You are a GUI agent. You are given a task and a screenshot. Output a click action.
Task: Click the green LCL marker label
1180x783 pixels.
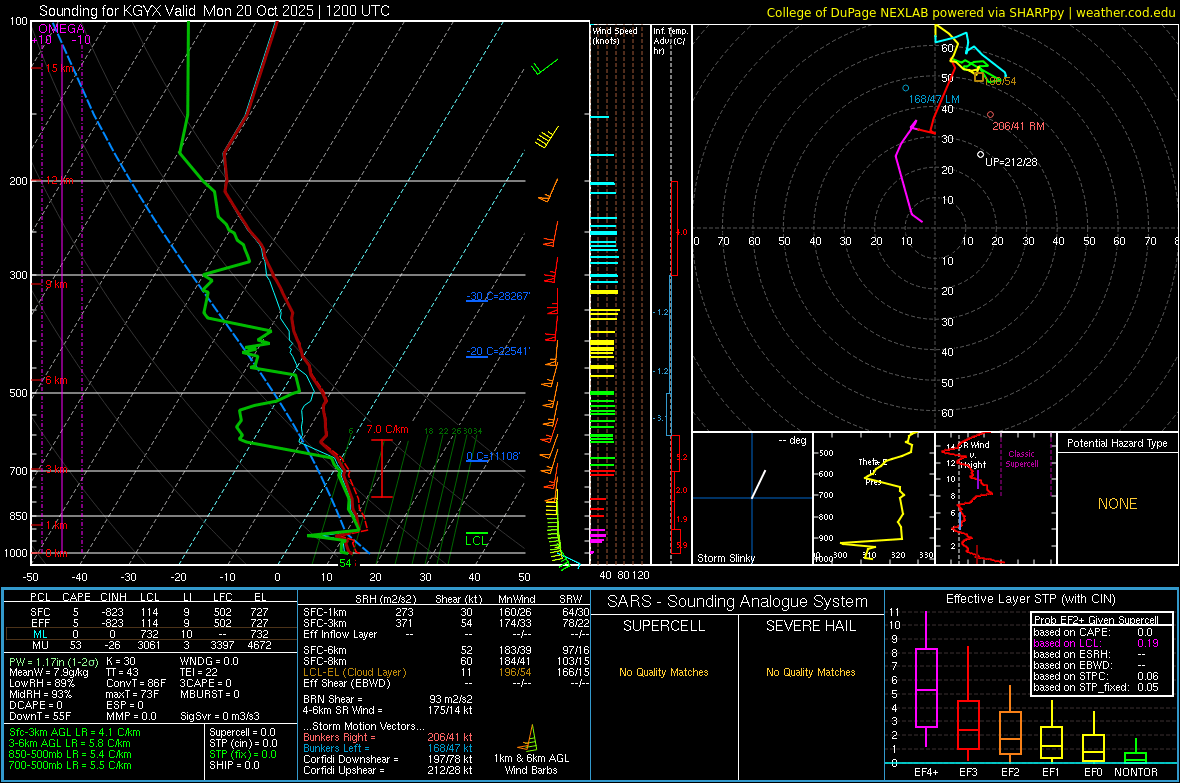(x=476, y=540)
